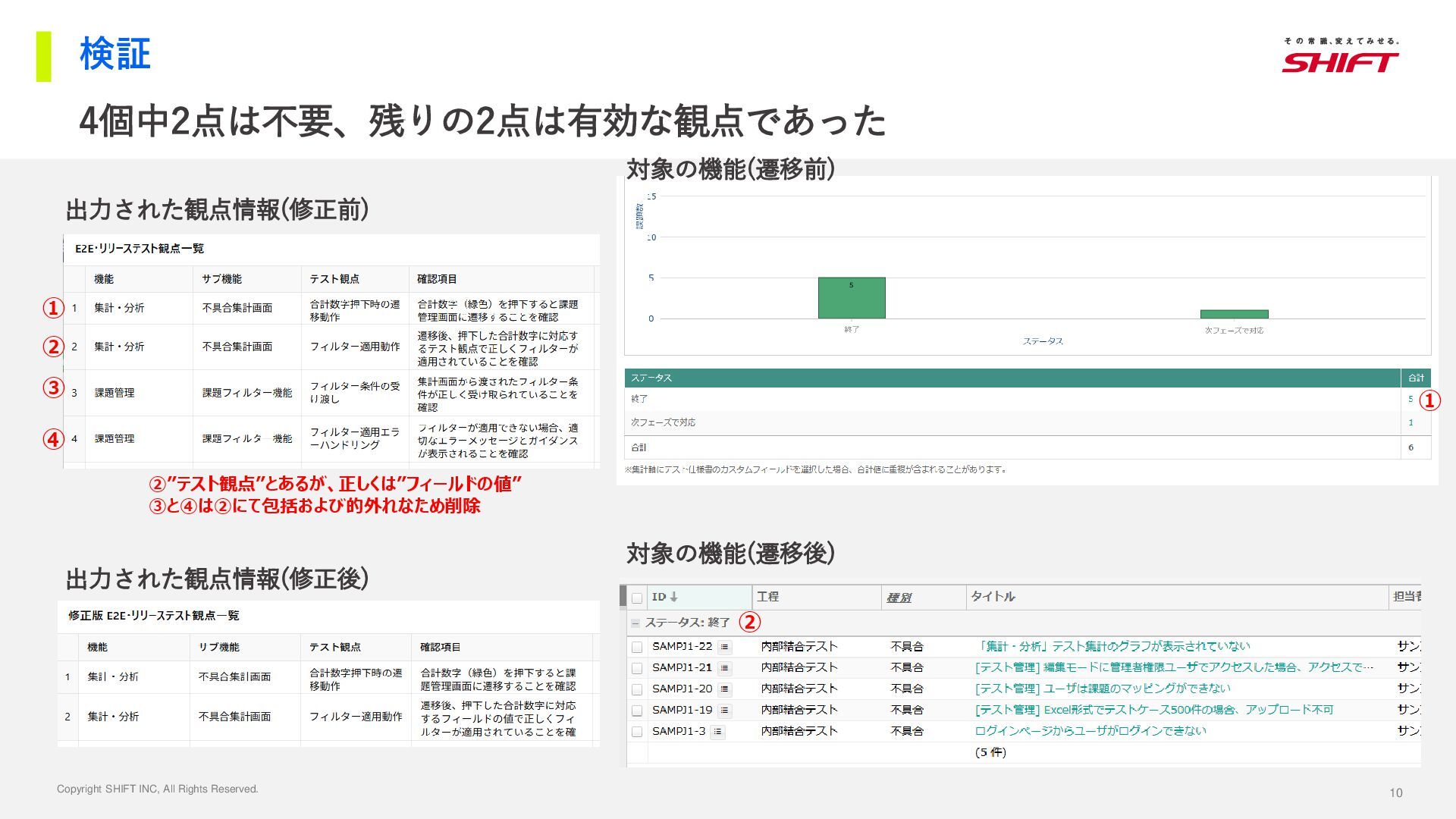Open the menu icon next to SAMPJ1-20

click(x=724, y=689)
